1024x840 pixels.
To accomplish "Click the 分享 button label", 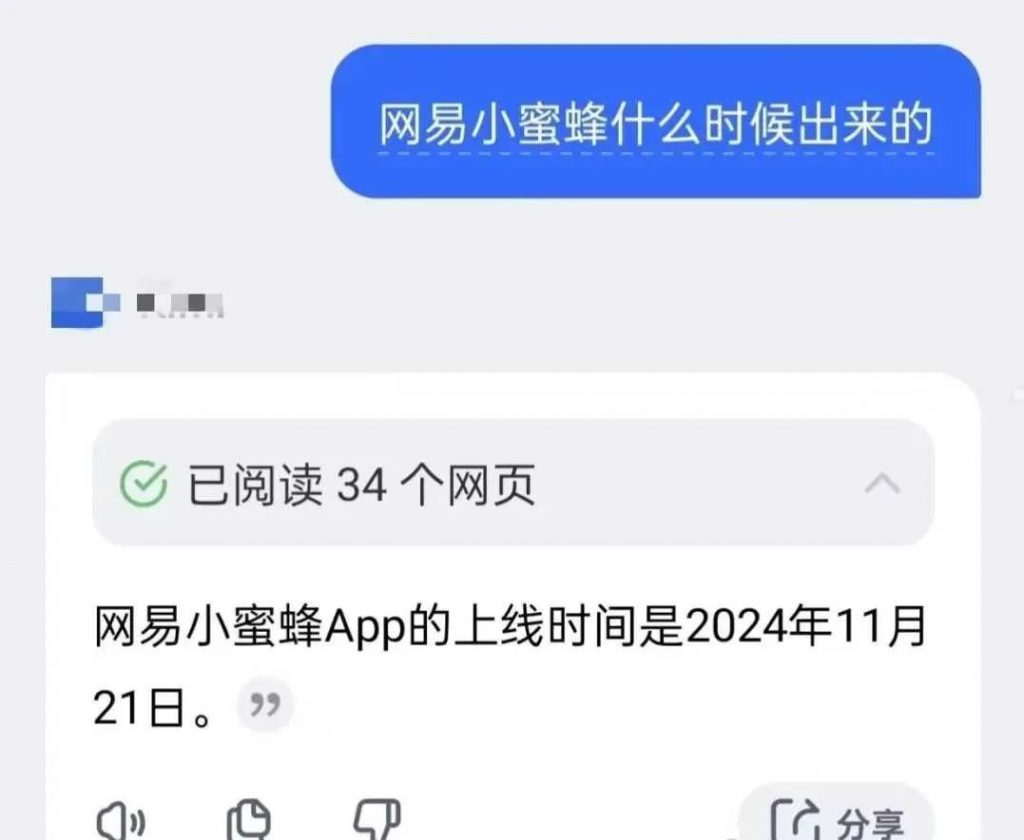I will click(x=871, y=823).
